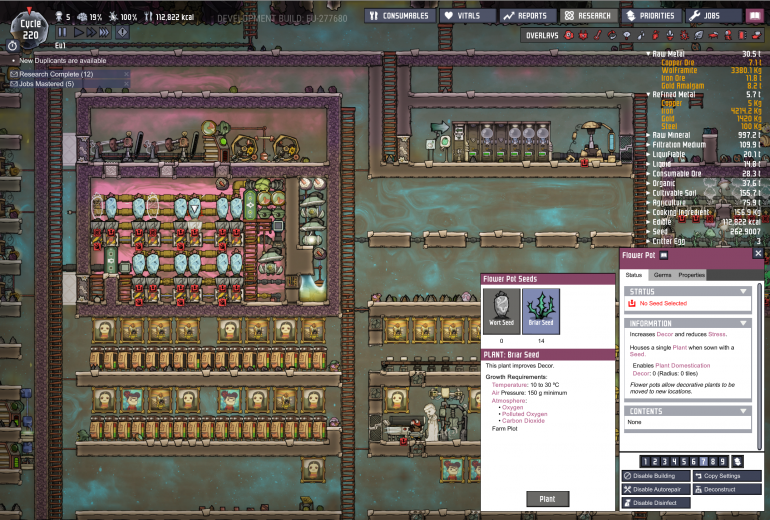Set game speed to triple fast
Viewport: 770px width, 520px height.
tap(104, 32)
